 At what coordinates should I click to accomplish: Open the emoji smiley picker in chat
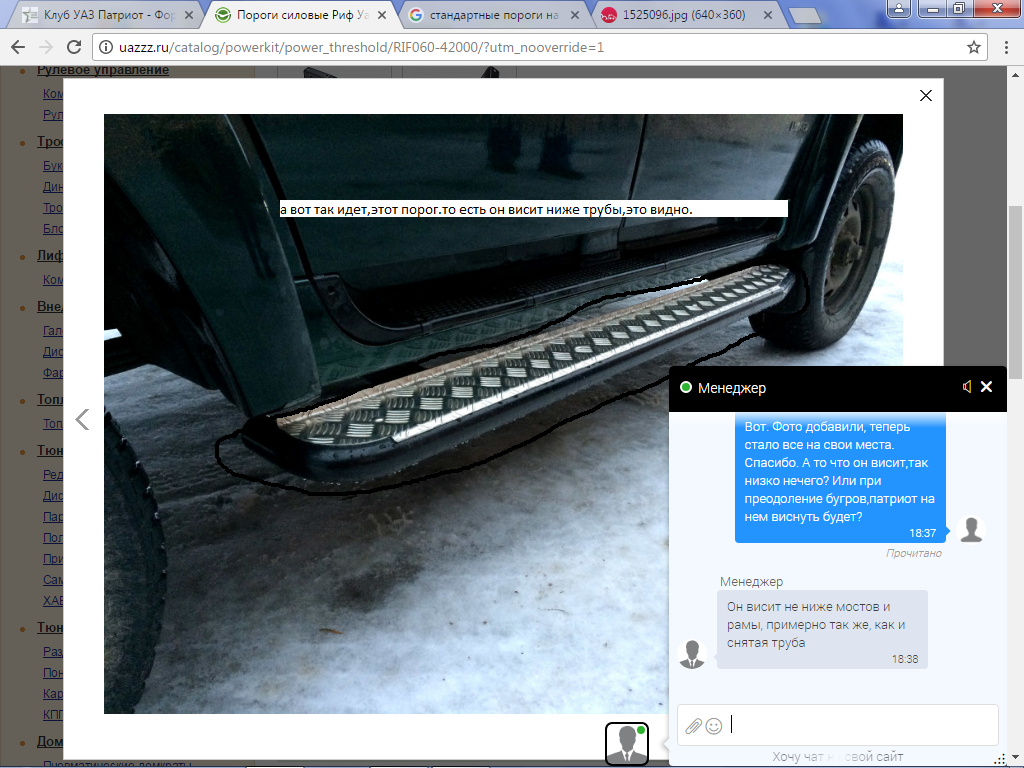click(x=714, y=725)
